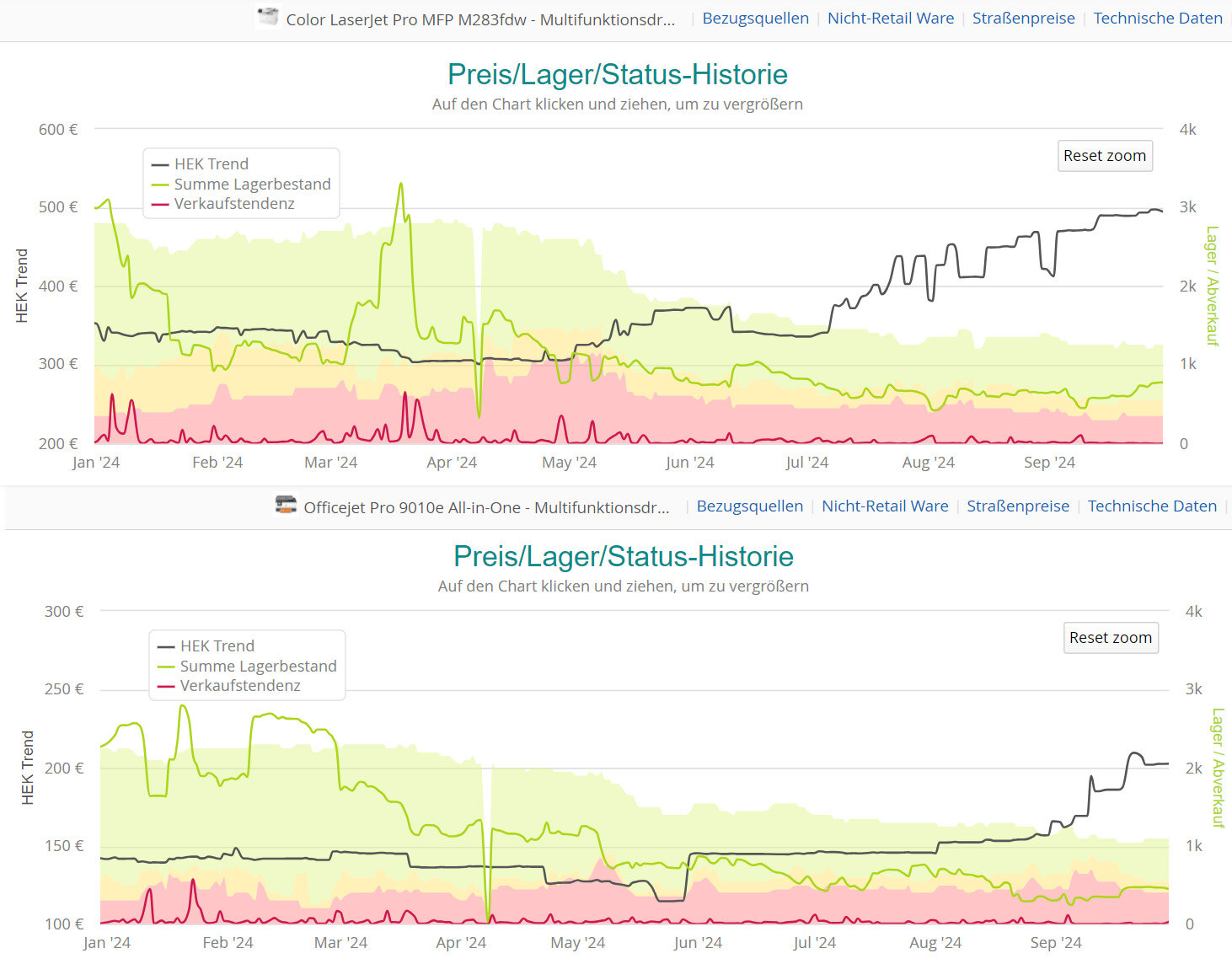Screen dimensions: 1232x964
Task: Click Color LaserJet Pro MFP M283fdw product title
Action: (x=480, y=19)
